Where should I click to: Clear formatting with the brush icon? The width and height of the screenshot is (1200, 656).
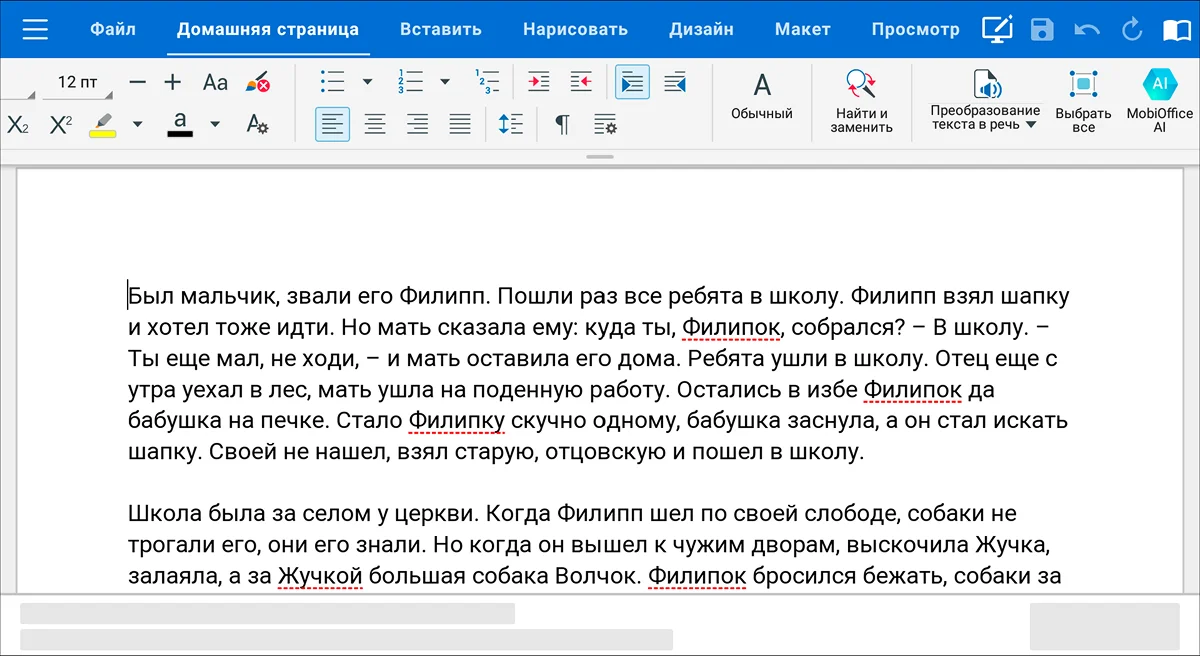pyautogui.click(x=258, y=82)
